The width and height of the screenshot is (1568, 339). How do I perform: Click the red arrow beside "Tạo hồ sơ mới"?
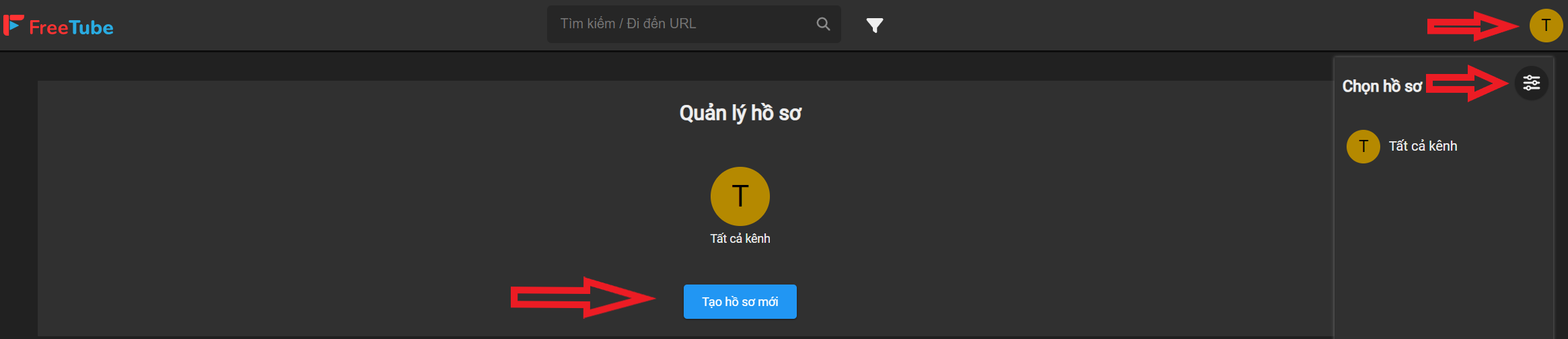click(x=583, y=297)
